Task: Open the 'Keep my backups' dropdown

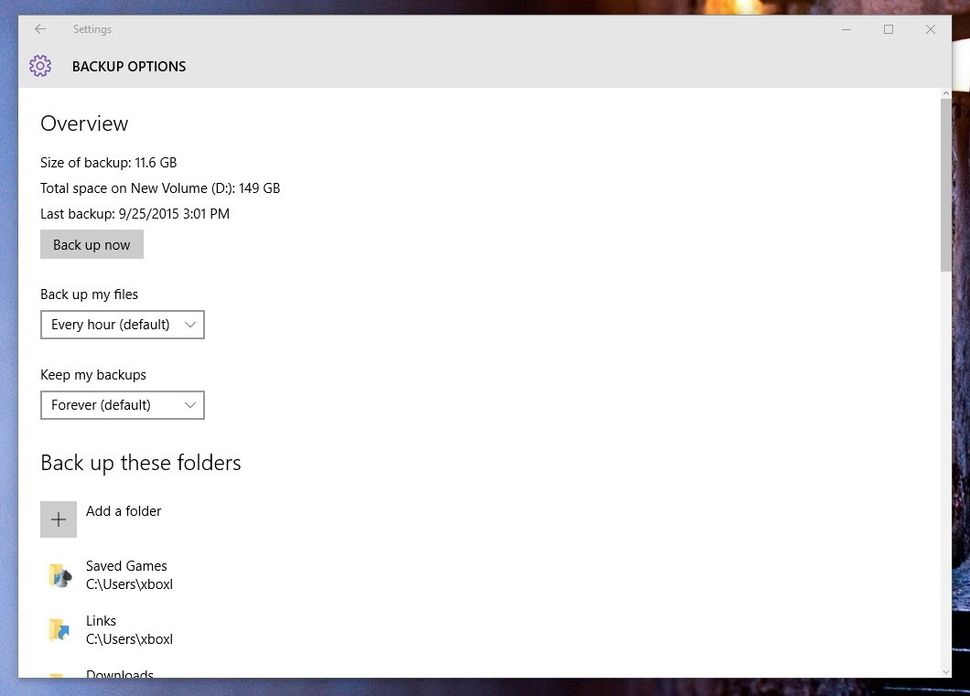Action: click(x=122, y=405)
